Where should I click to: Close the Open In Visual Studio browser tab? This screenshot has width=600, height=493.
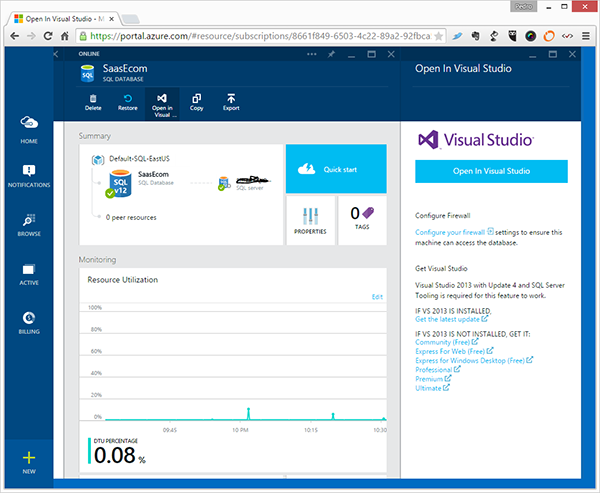tap(111, 19)
